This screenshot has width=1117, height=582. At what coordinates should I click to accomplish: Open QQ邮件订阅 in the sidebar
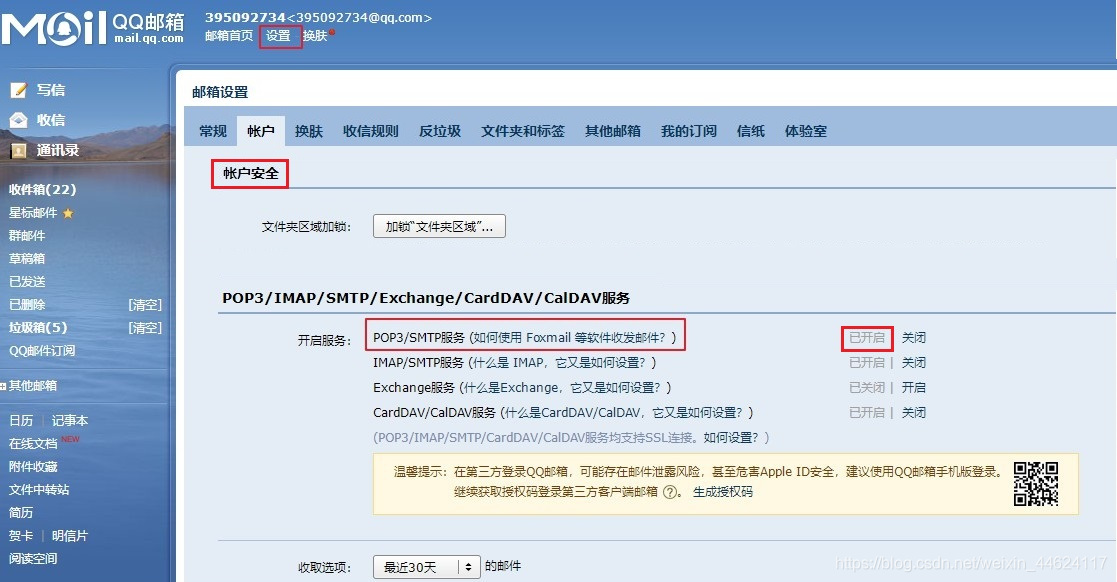pos(42,350)
